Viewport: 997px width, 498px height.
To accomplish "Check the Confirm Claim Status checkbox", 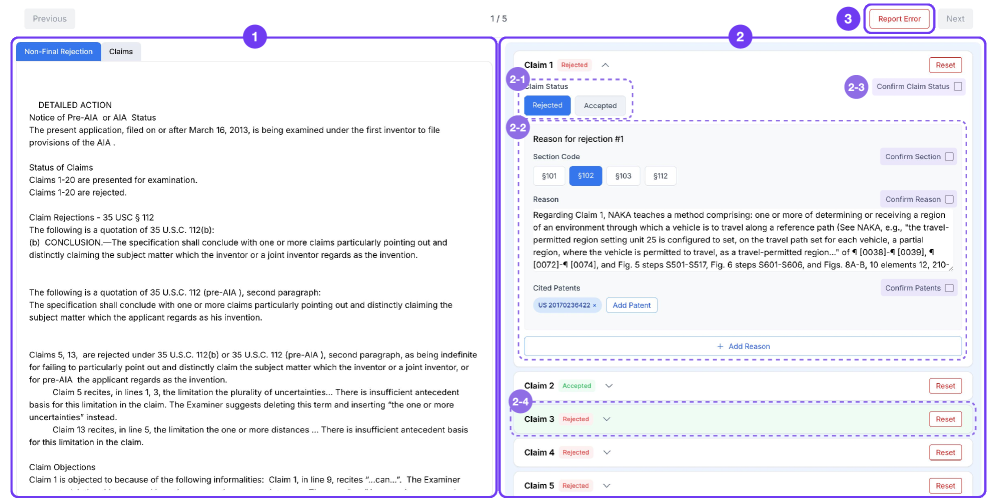I will 958,87.
